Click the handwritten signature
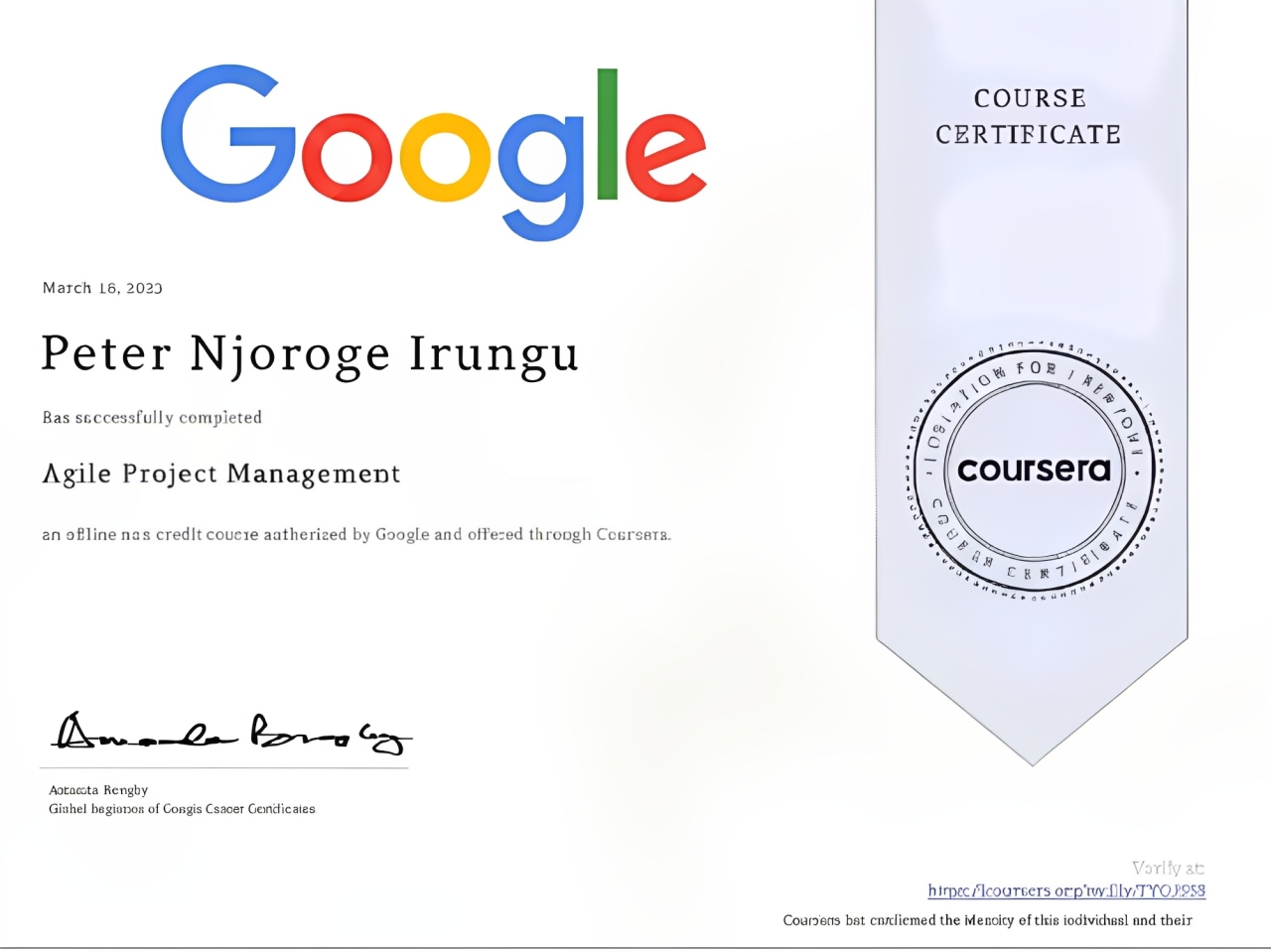Viewport: 1271px width, 952px height. pos(228,733)
